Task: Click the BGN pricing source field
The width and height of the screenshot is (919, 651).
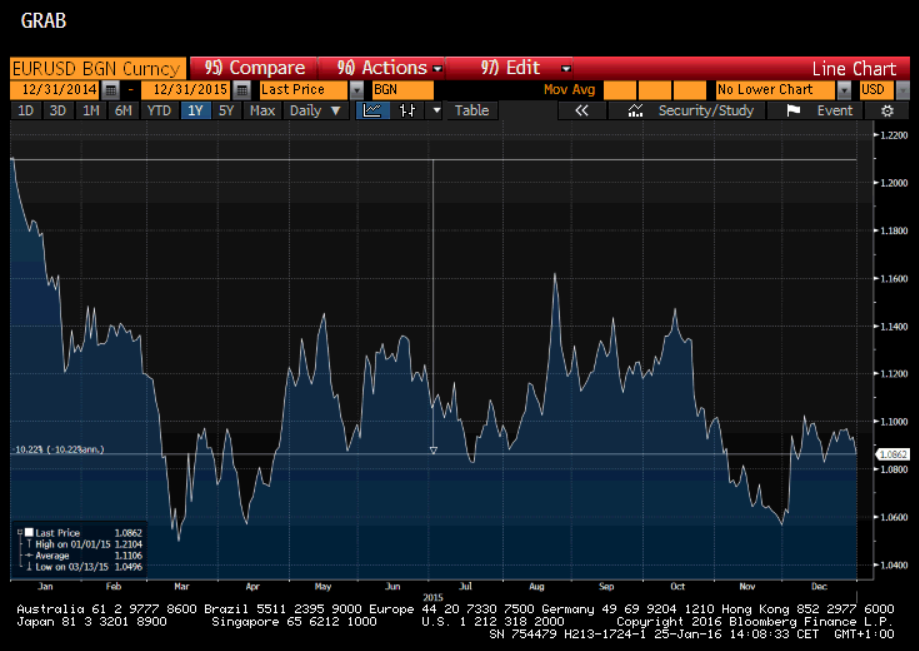Action: tap(403, 90)
